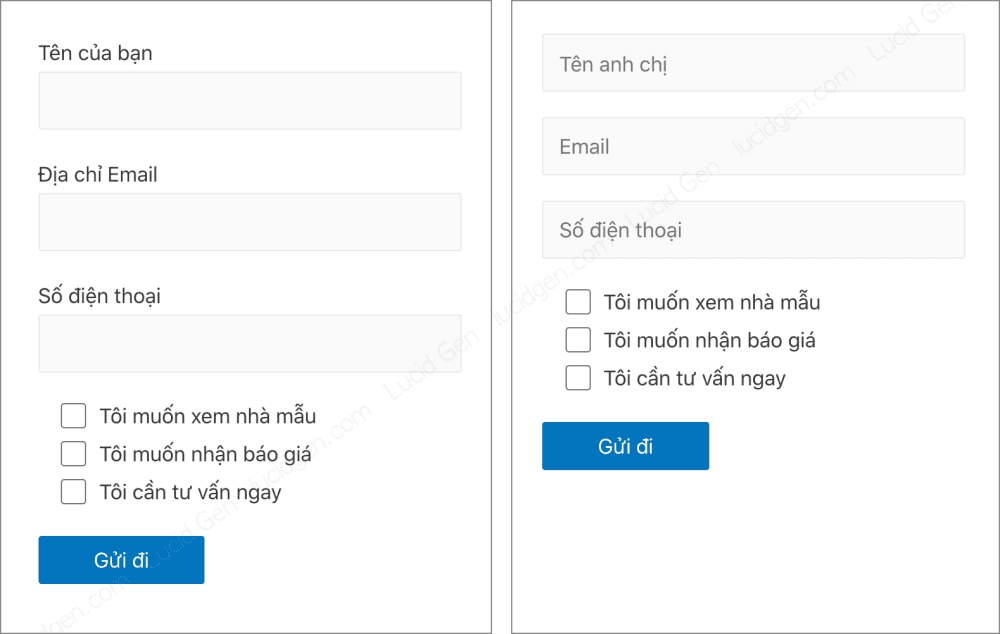The width and height of the screenshot is (1000, 634).
Task: Focus the left form's 'Số điện thoại' input box
Action: click(249, 344)
